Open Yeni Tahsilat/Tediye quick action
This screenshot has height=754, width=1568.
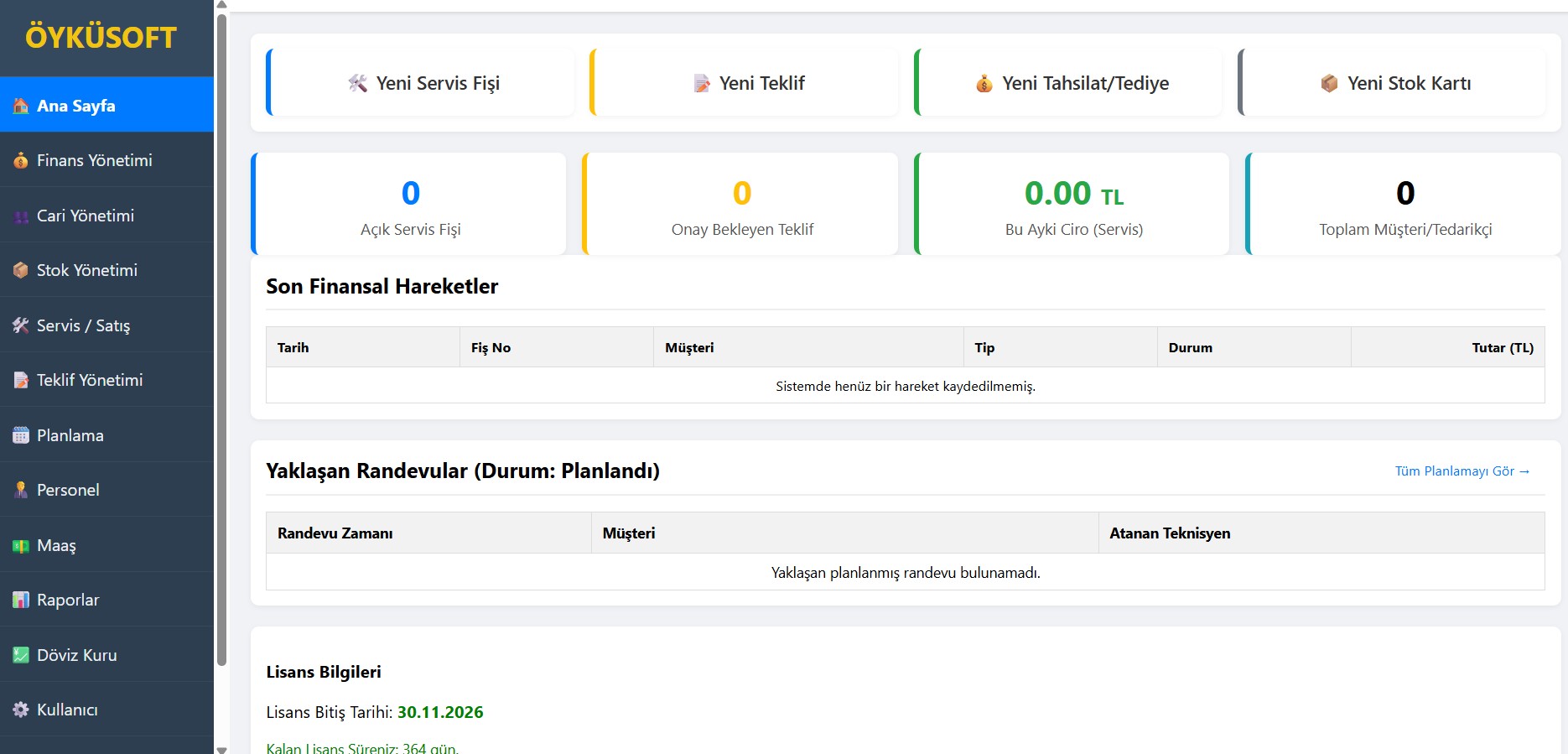(x=1071, y=83)
